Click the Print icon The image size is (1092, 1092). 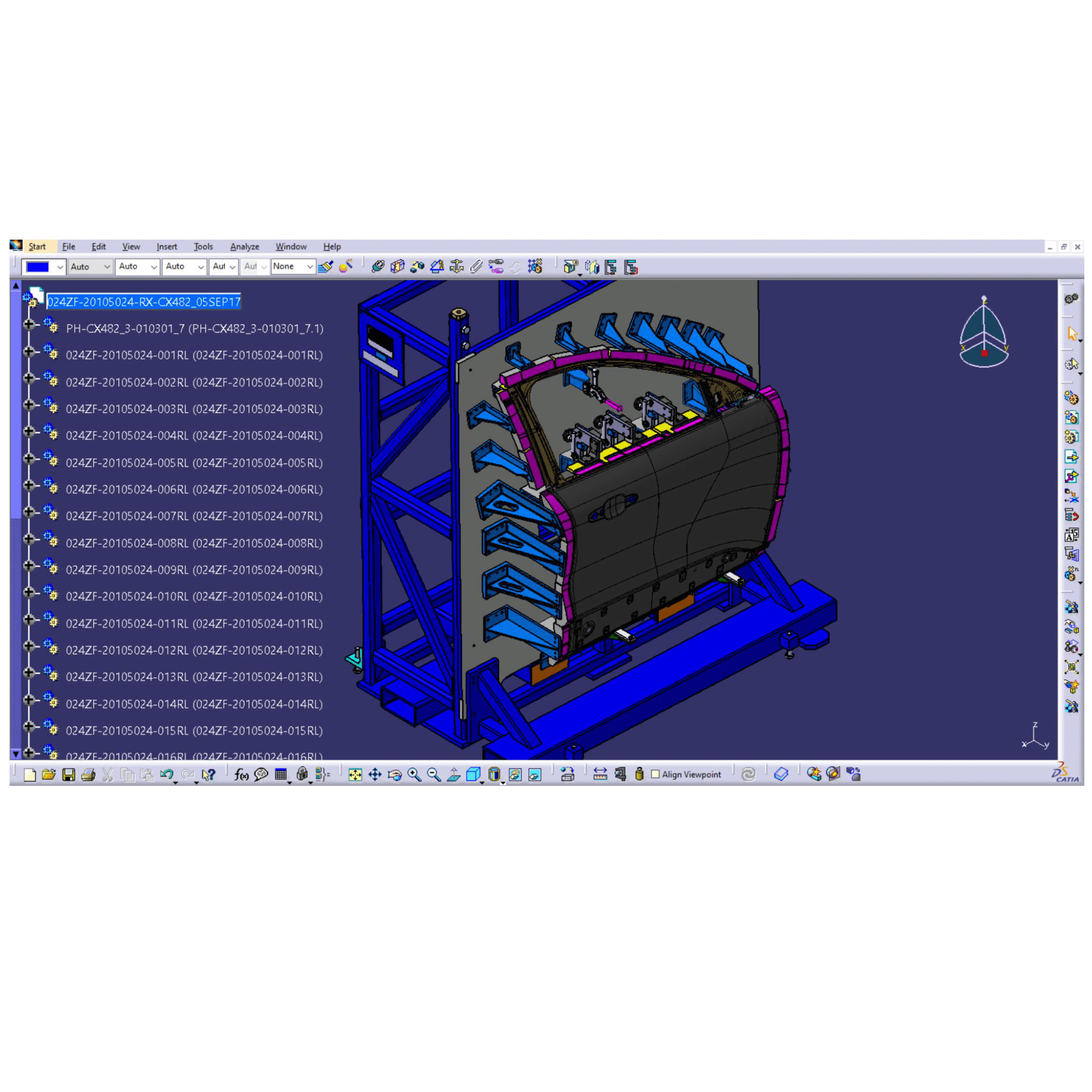click(x=88, y=774)
